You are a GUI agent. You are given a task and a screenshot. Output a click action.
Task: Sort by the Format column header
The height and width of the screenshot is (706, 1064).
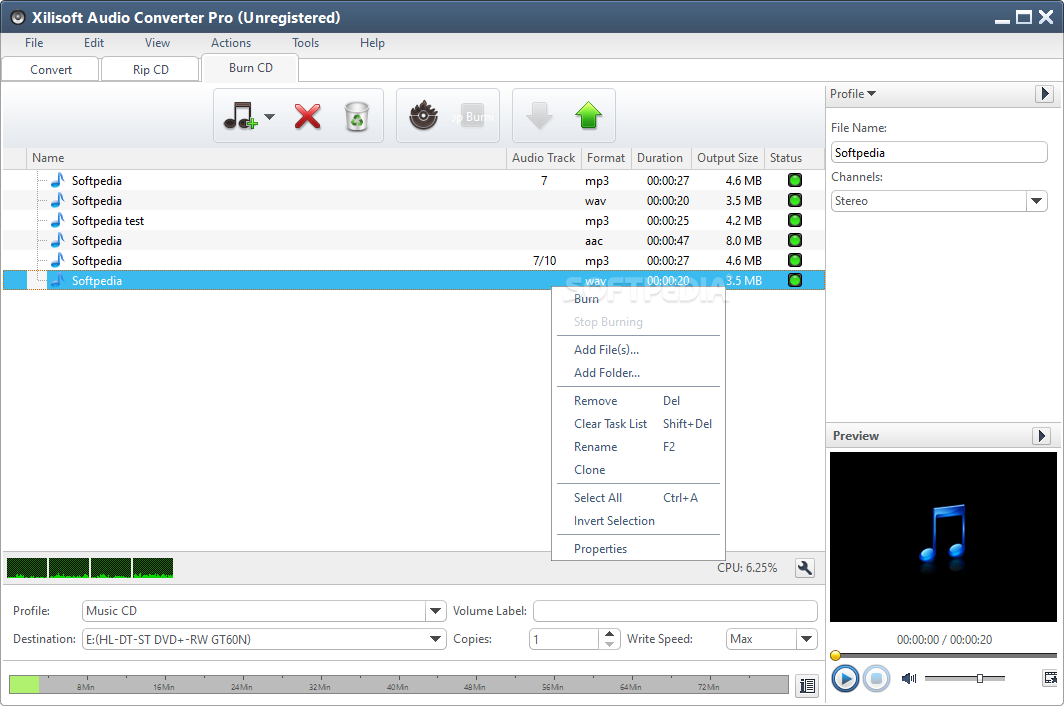point(605,157)
